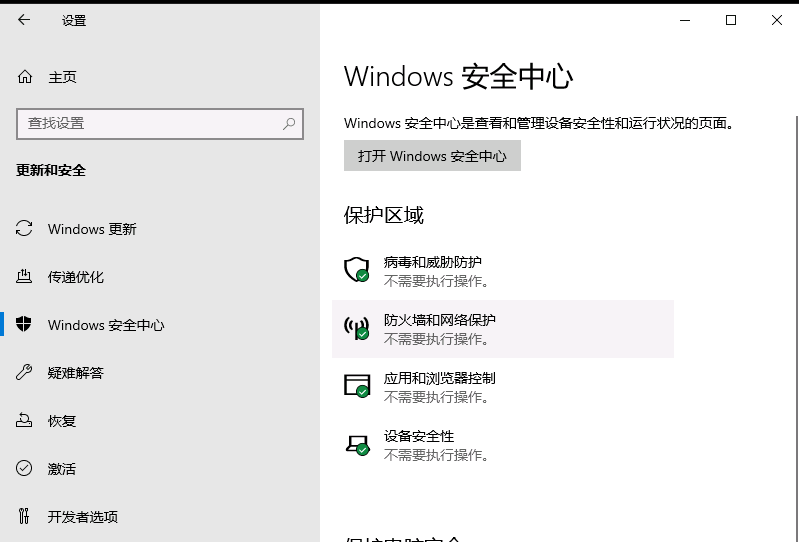Click into the 查找设置 search box

point(150,124)
